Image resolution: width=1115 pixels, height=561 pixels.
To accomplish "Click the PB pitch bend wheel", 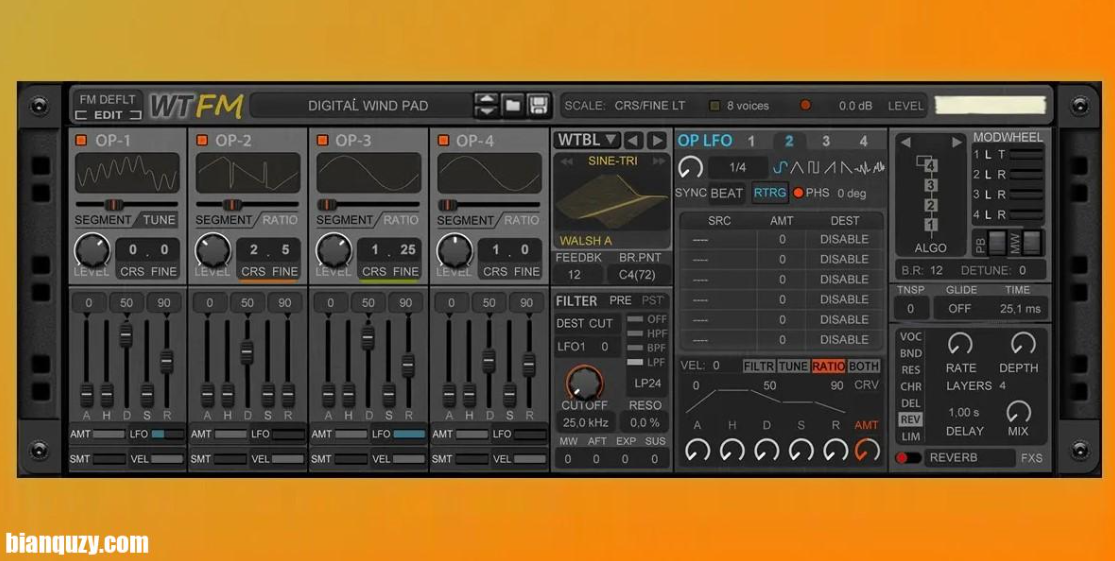I will (998, 242).
